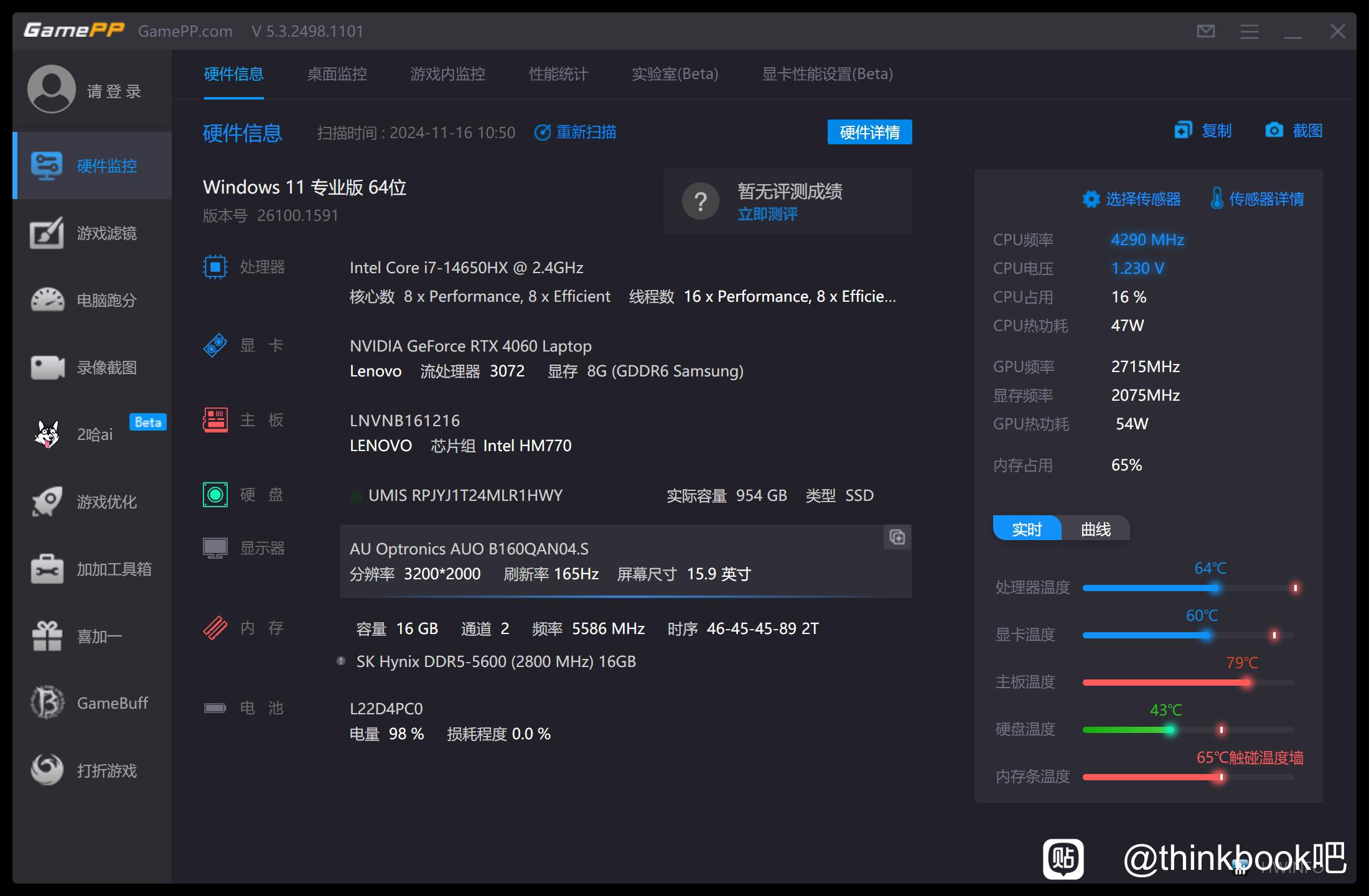Viewport: 1369px width, 896px height.
Task: Click the 电池 battery icon
Action: click(x=215, y=708)
